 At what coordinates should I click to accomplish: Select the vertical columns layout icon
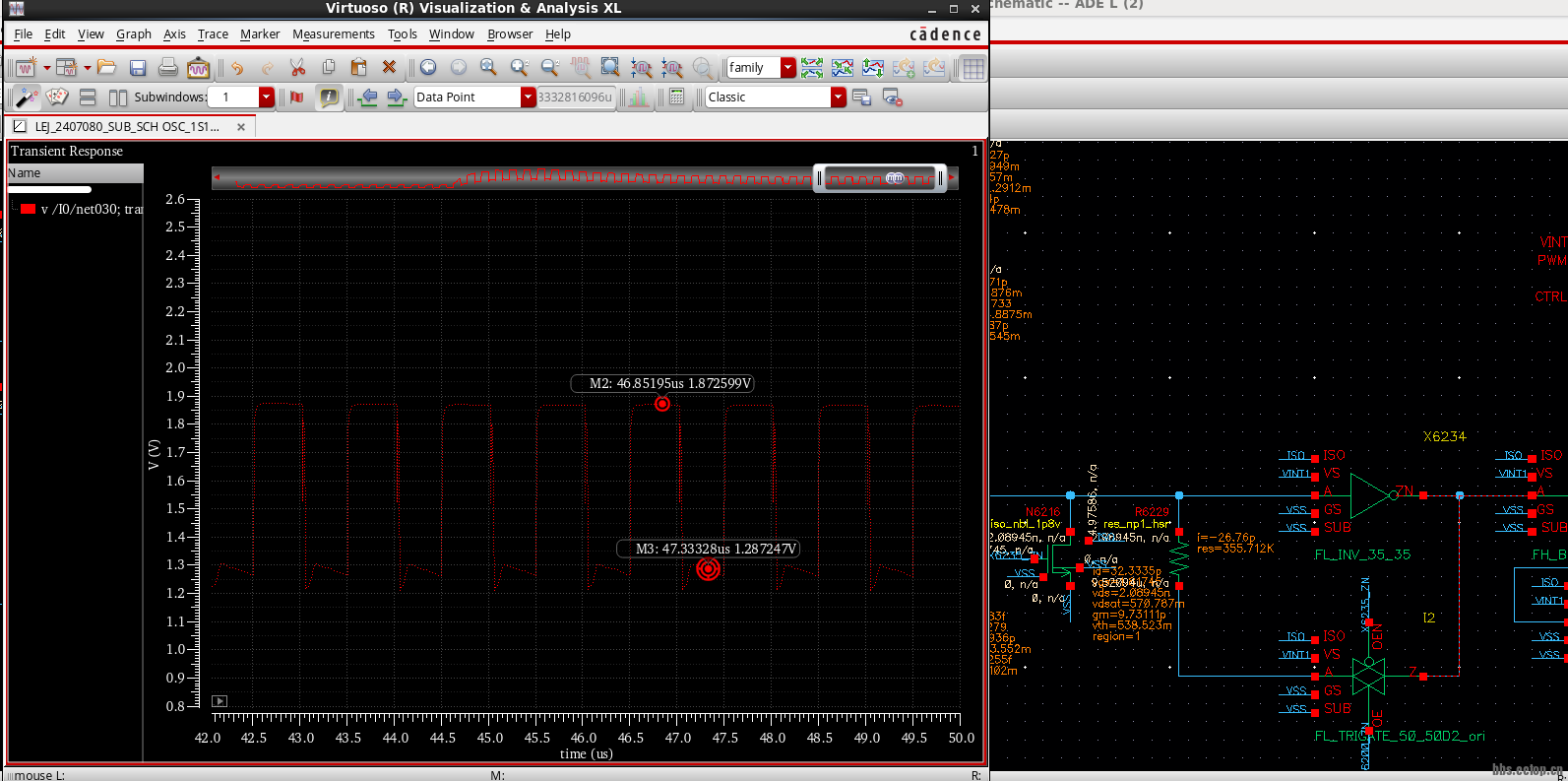point(117,98)
